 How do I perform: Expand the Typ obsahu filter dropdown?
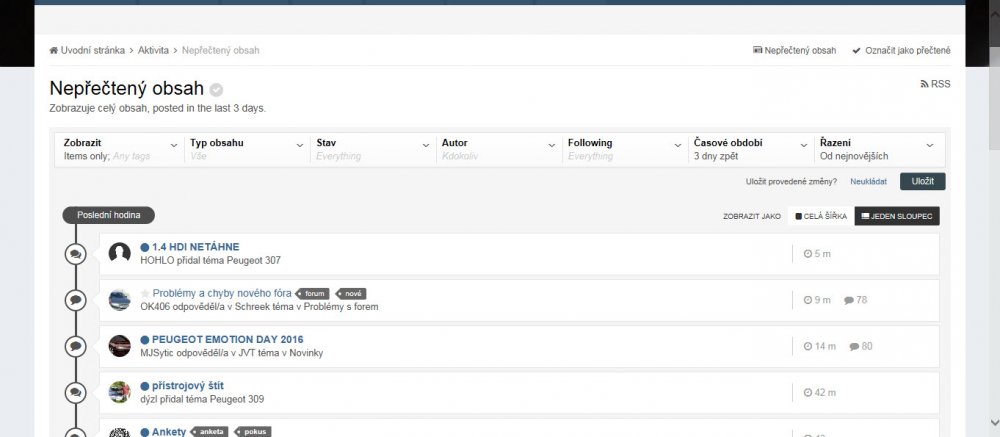[x=246, y=149]
